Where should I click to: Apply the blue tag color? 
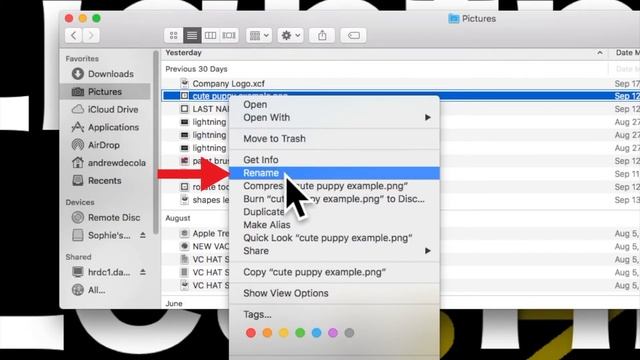(x=316, y=333)
